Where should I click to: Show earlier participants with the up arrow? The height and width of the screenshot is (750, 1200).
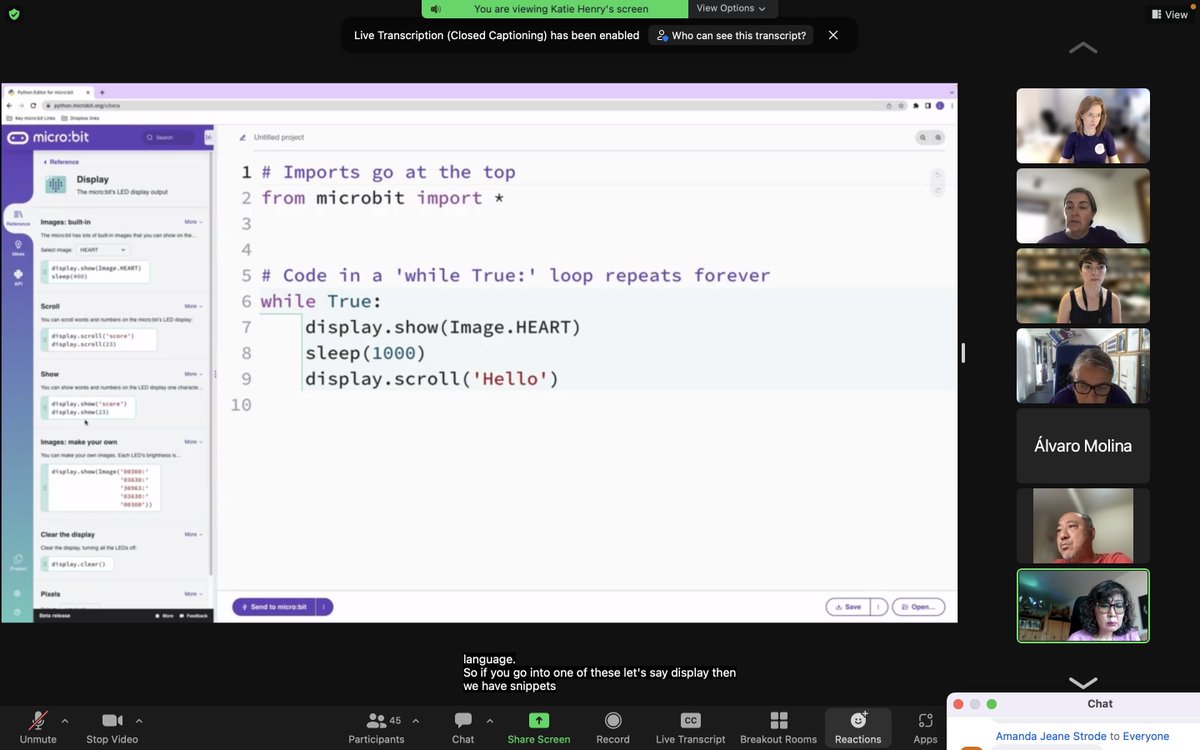(x=1083, y=48)
